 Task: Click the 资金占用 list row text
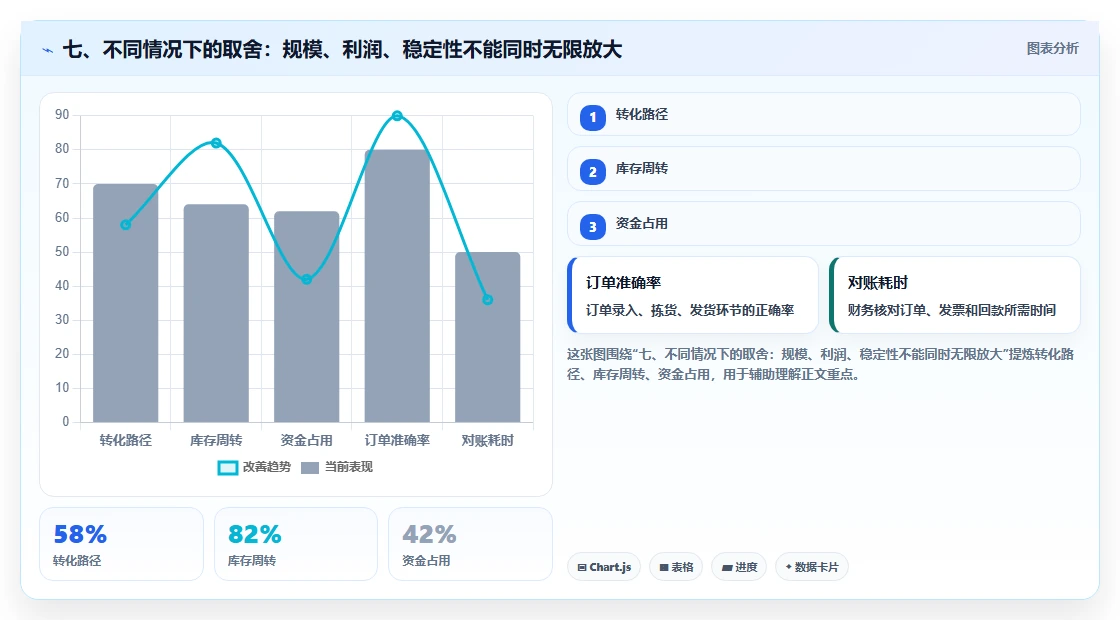[x=641, y=224]
